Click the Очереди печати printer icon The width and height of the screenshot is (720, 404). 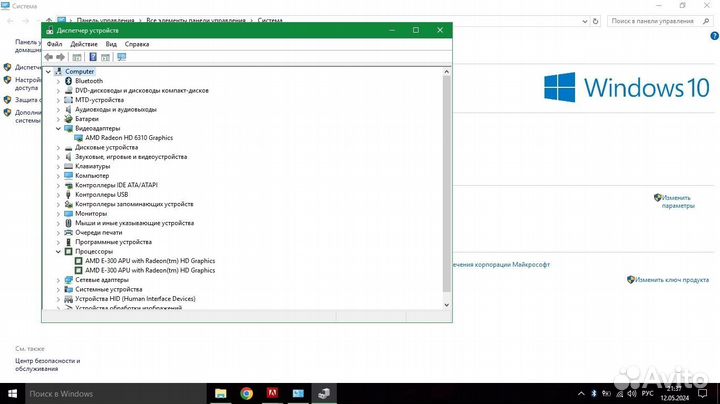[x=68, y=232]
